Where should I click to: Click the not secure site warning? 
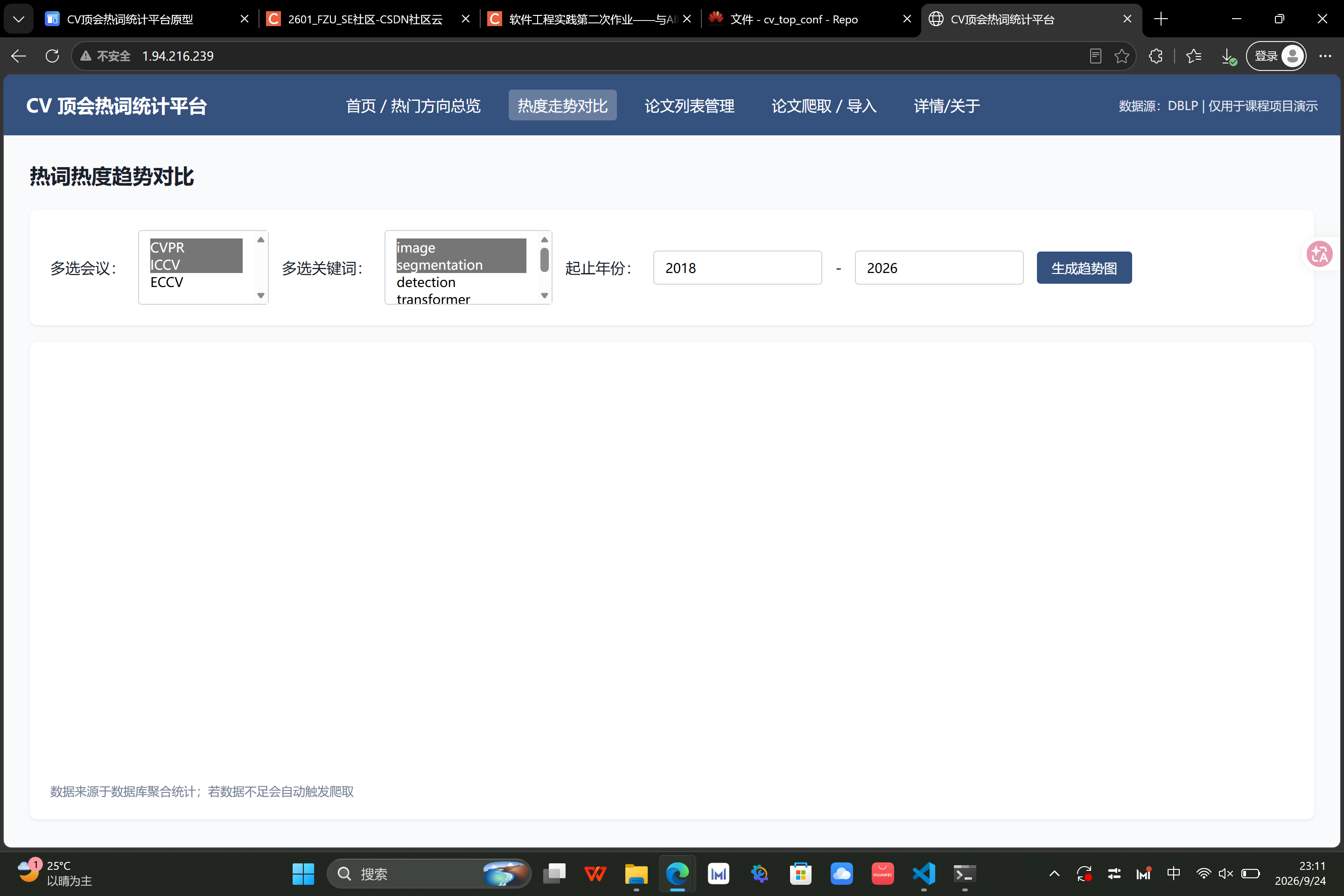106,56
